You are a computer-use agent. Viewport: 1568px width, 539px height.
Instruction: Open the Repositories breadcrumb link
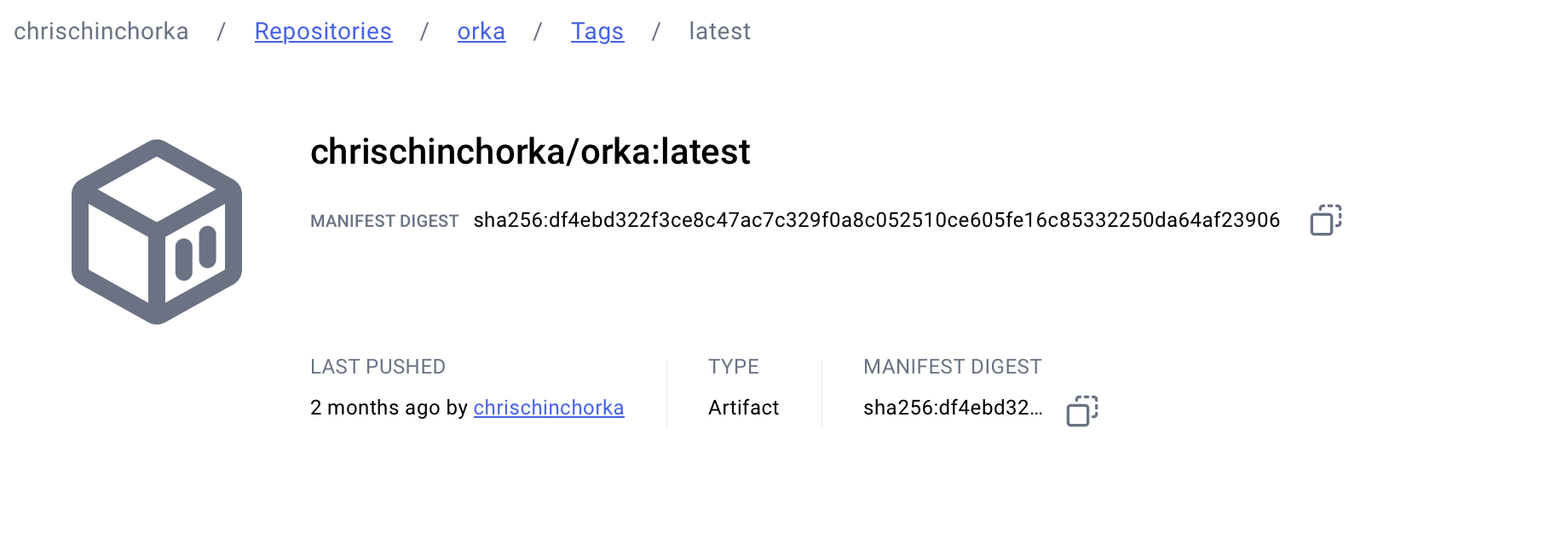(x=323, y=31)
